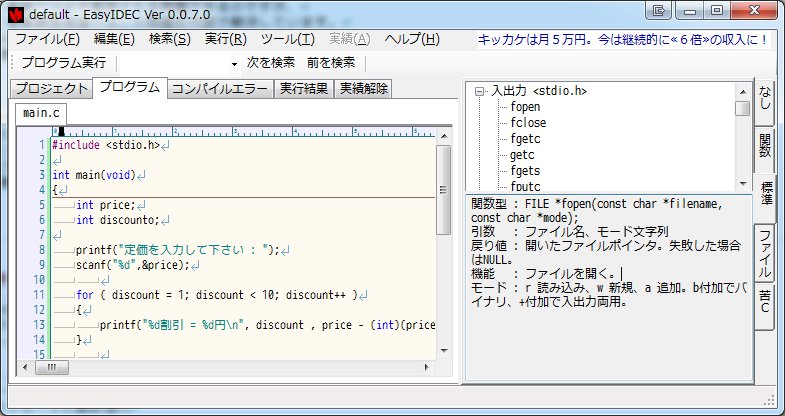785x416 pixels.
Task: Open the ヘルプ(H) menu
Action: click(x=411, y=39)
